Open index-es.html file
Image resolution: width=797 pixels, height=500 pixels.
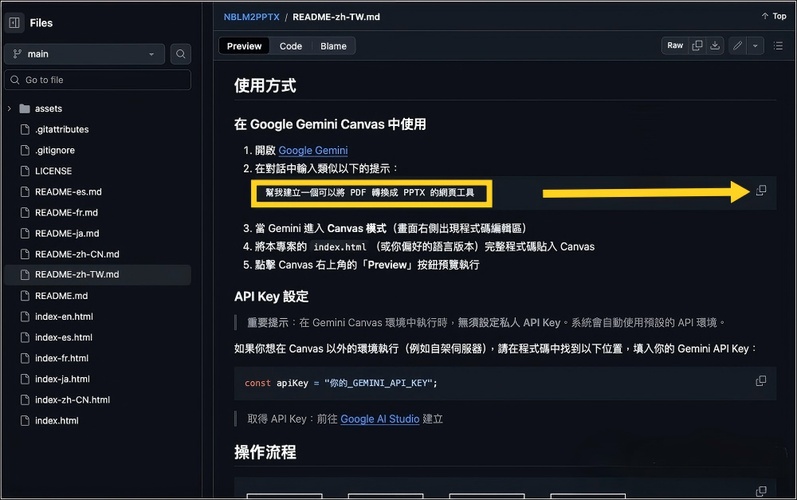coord(64,337)
